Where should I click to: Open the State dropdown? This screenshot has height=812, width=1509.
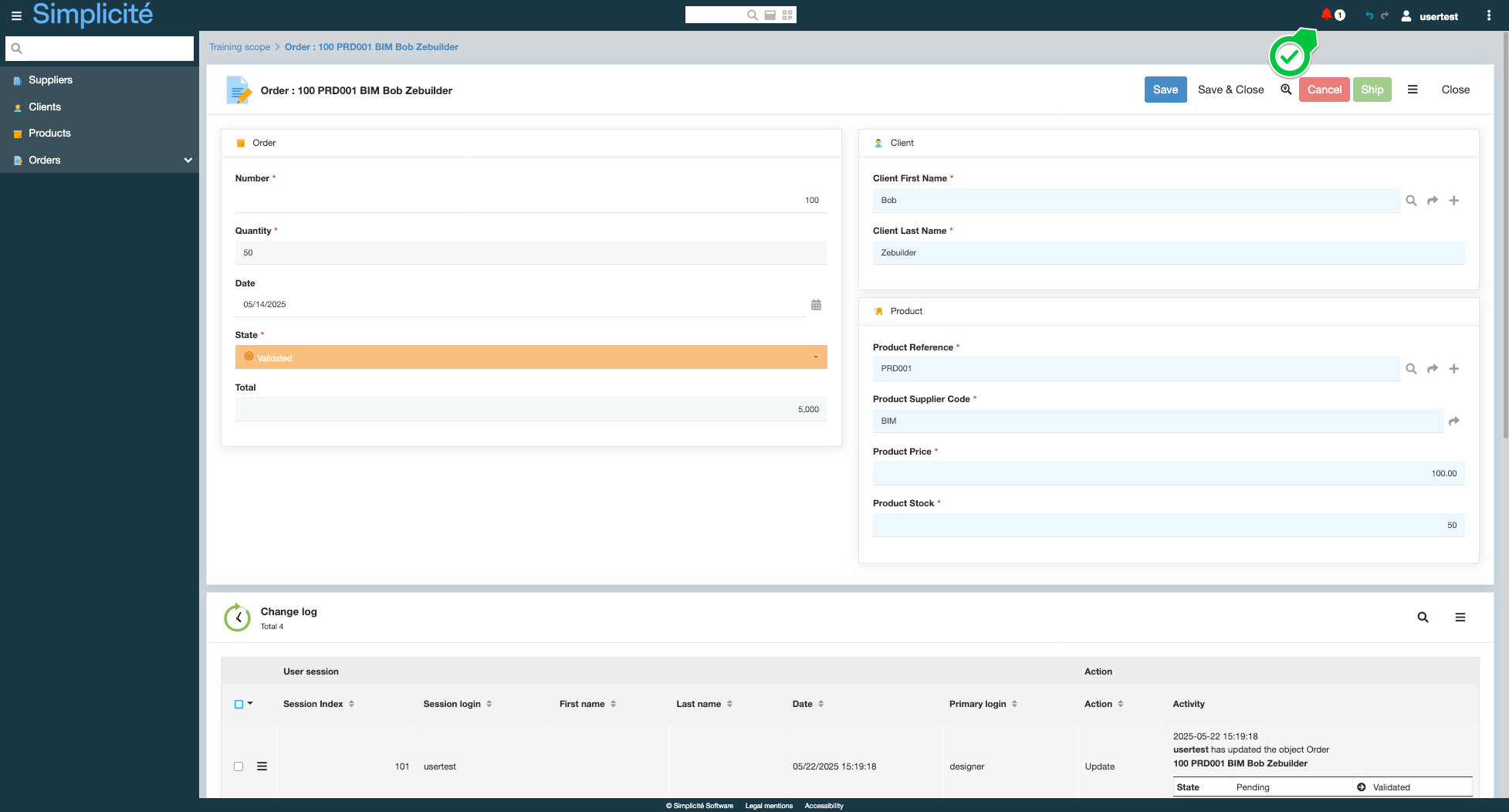[x=531, y=357]
